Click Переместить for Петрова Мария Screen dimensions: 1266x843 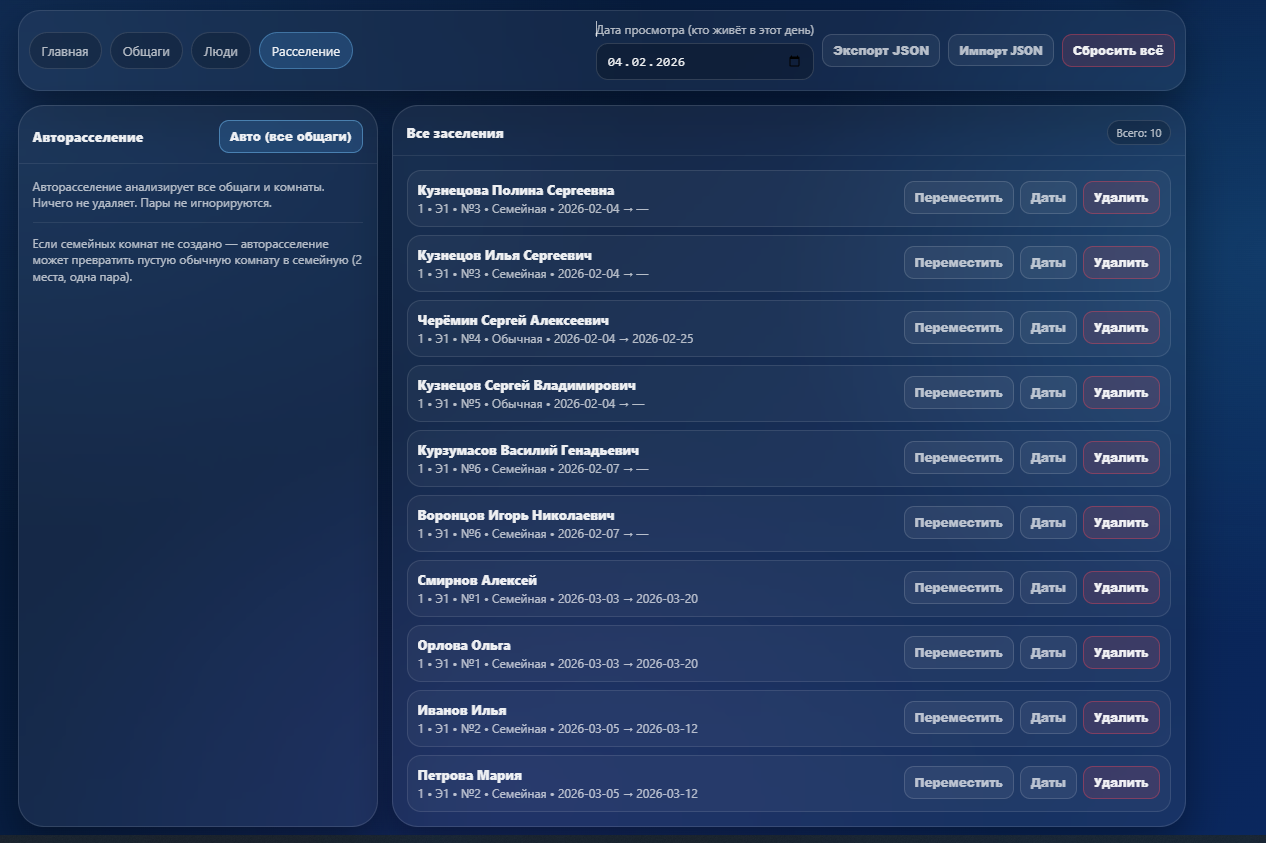(958, 783)
